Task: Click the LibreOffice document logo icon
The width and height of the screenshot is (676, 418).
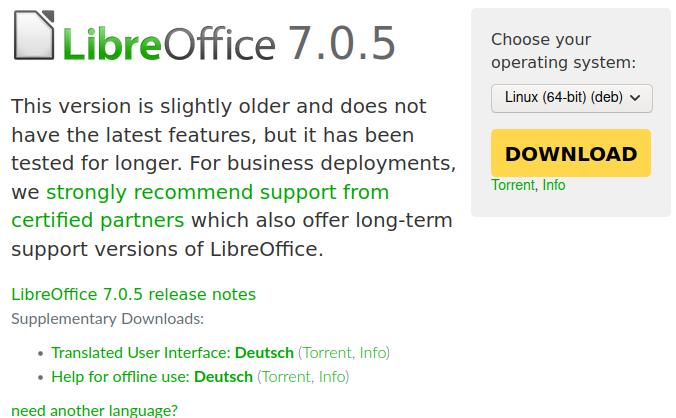Action: [x=34, y=35]
